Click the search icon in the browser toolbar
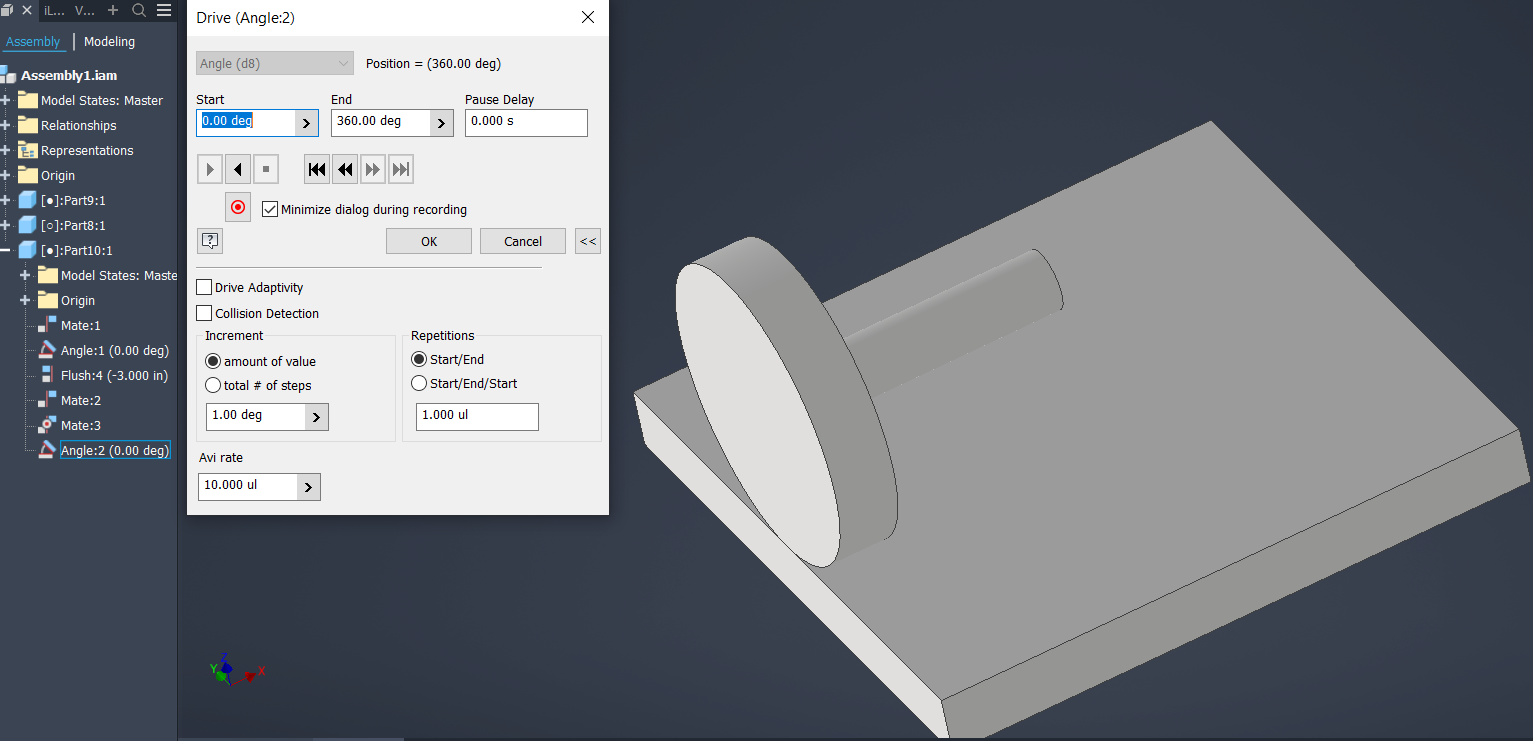The image size is (1533, 741). (138, 10)
